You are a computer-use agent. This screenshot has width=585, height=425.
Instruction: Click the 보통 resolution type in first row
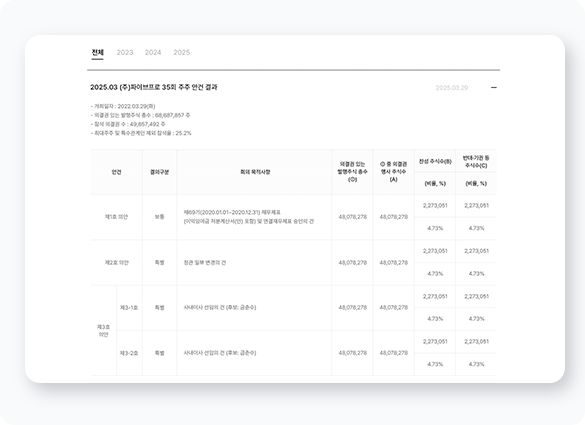[159, 217]
